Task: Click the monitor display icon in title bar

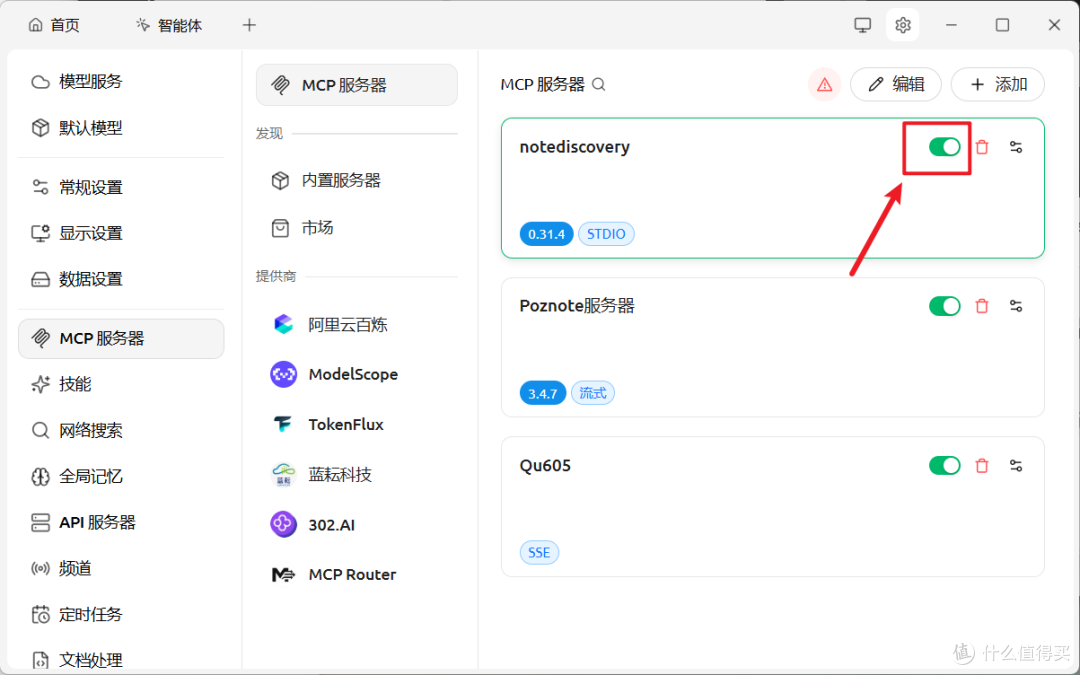Action: (x=862, y=25)
